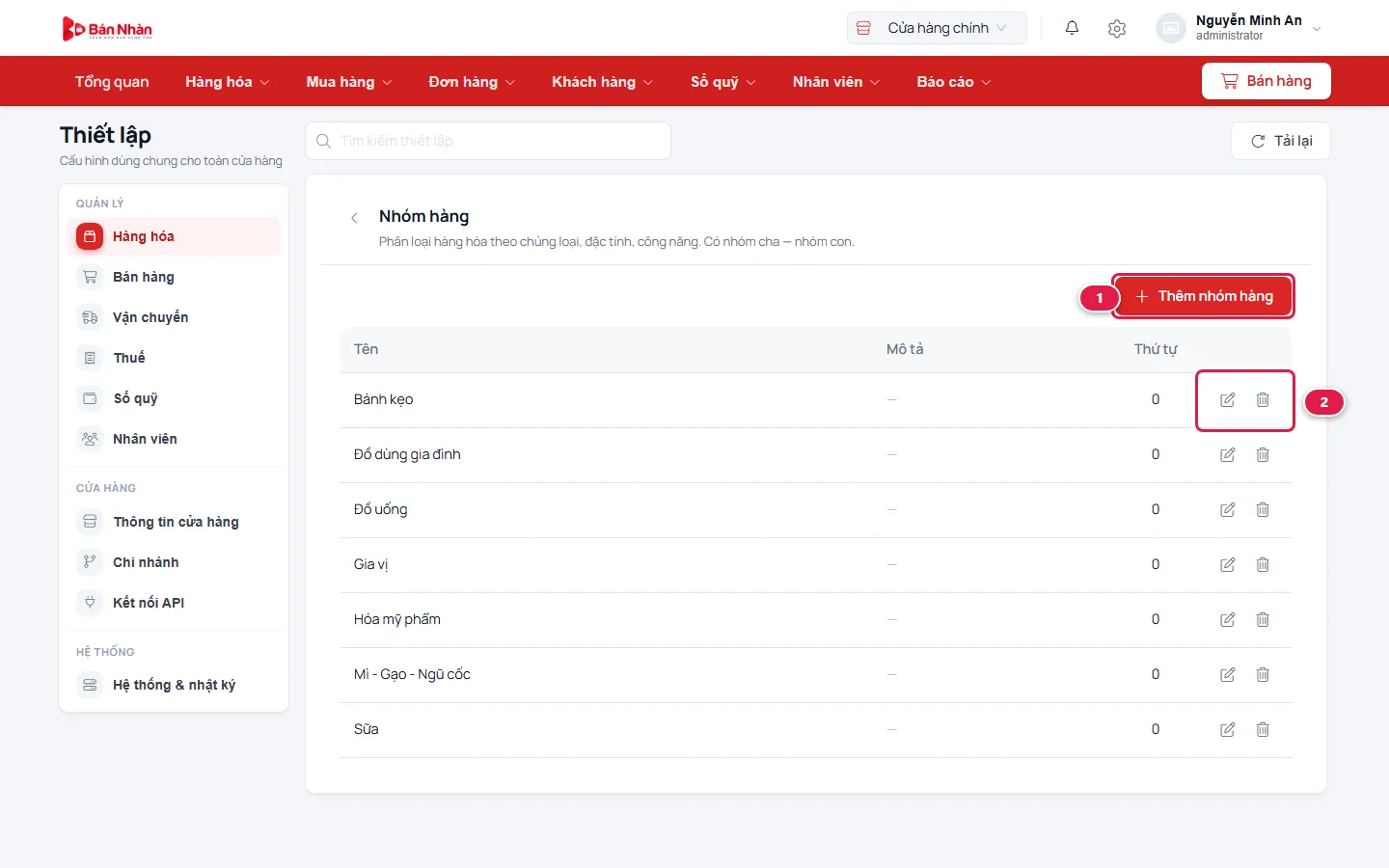Open the white Bán hàng sales button
Screen dimensions: 1389x868
[x=1266, y=81]
